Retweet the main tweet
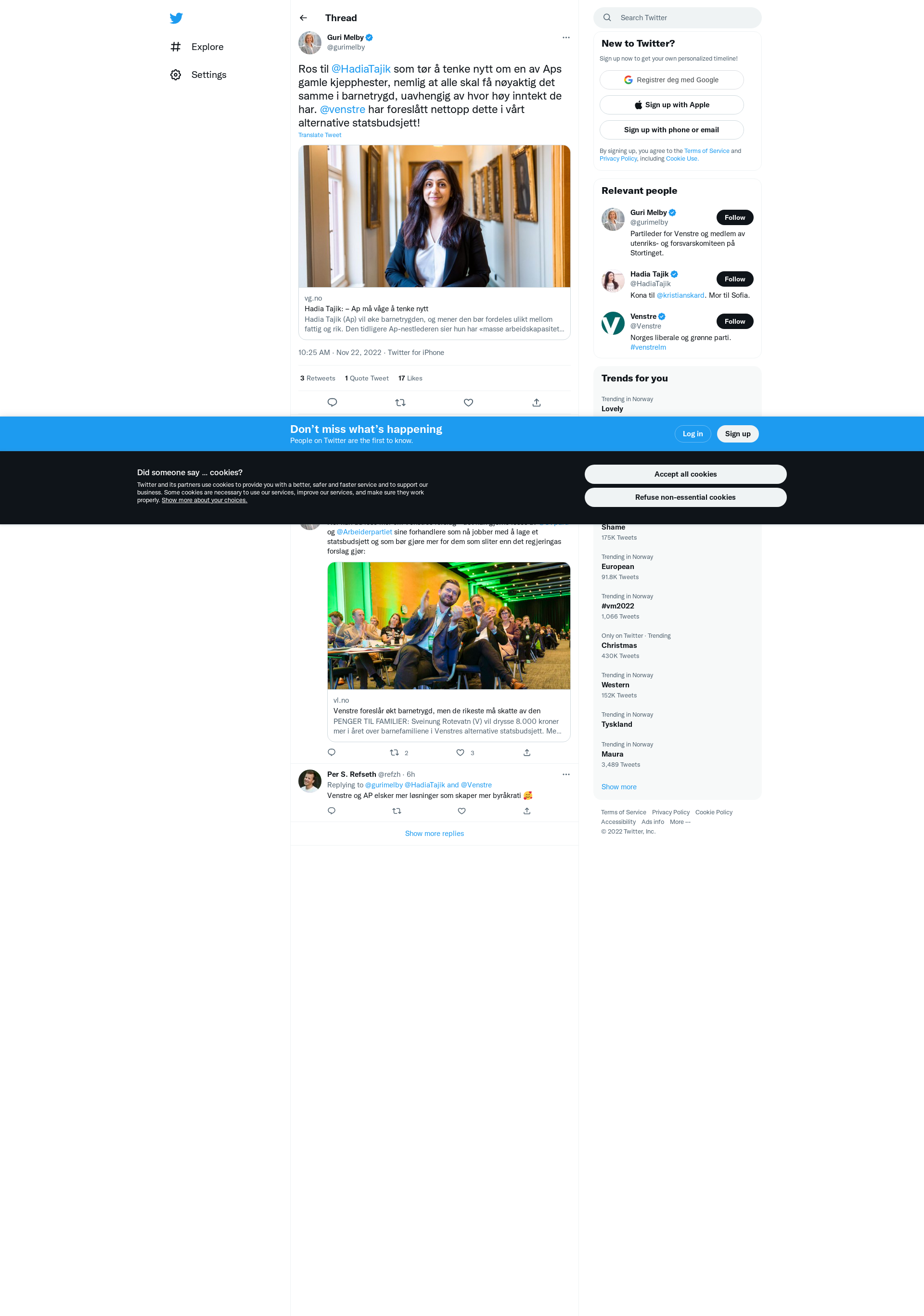 400,403
